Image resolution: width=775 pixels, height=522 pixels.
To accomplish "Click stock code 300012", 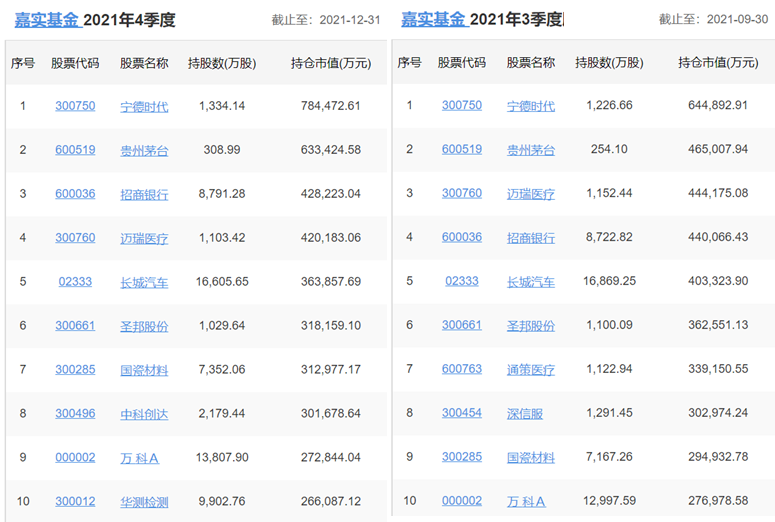I will 75,501.
